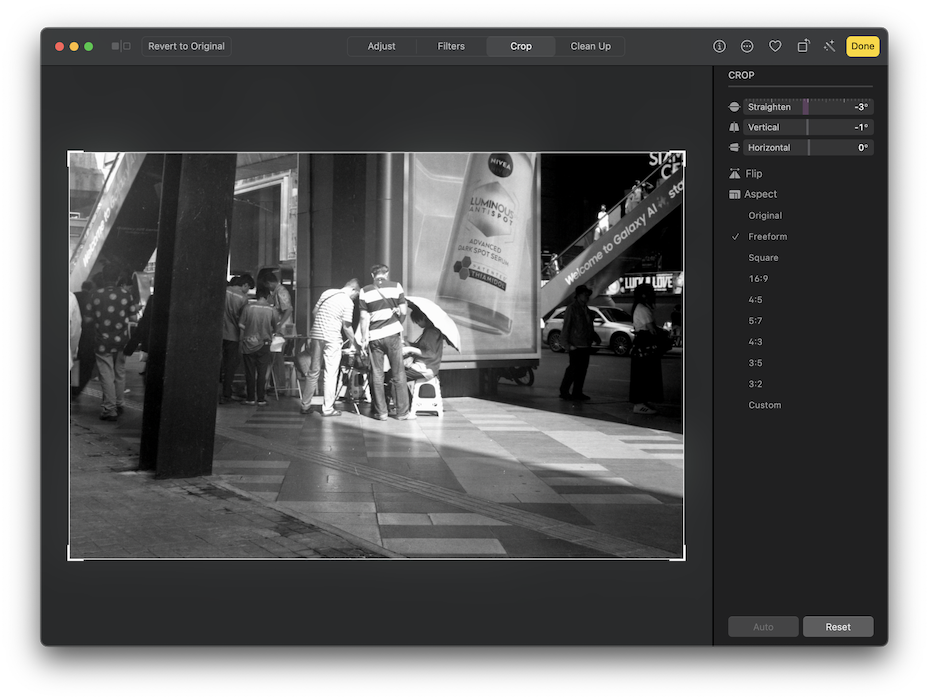Click the Flip icon
929x700 pixels.
pyautogui.click(x=735, y=173)
